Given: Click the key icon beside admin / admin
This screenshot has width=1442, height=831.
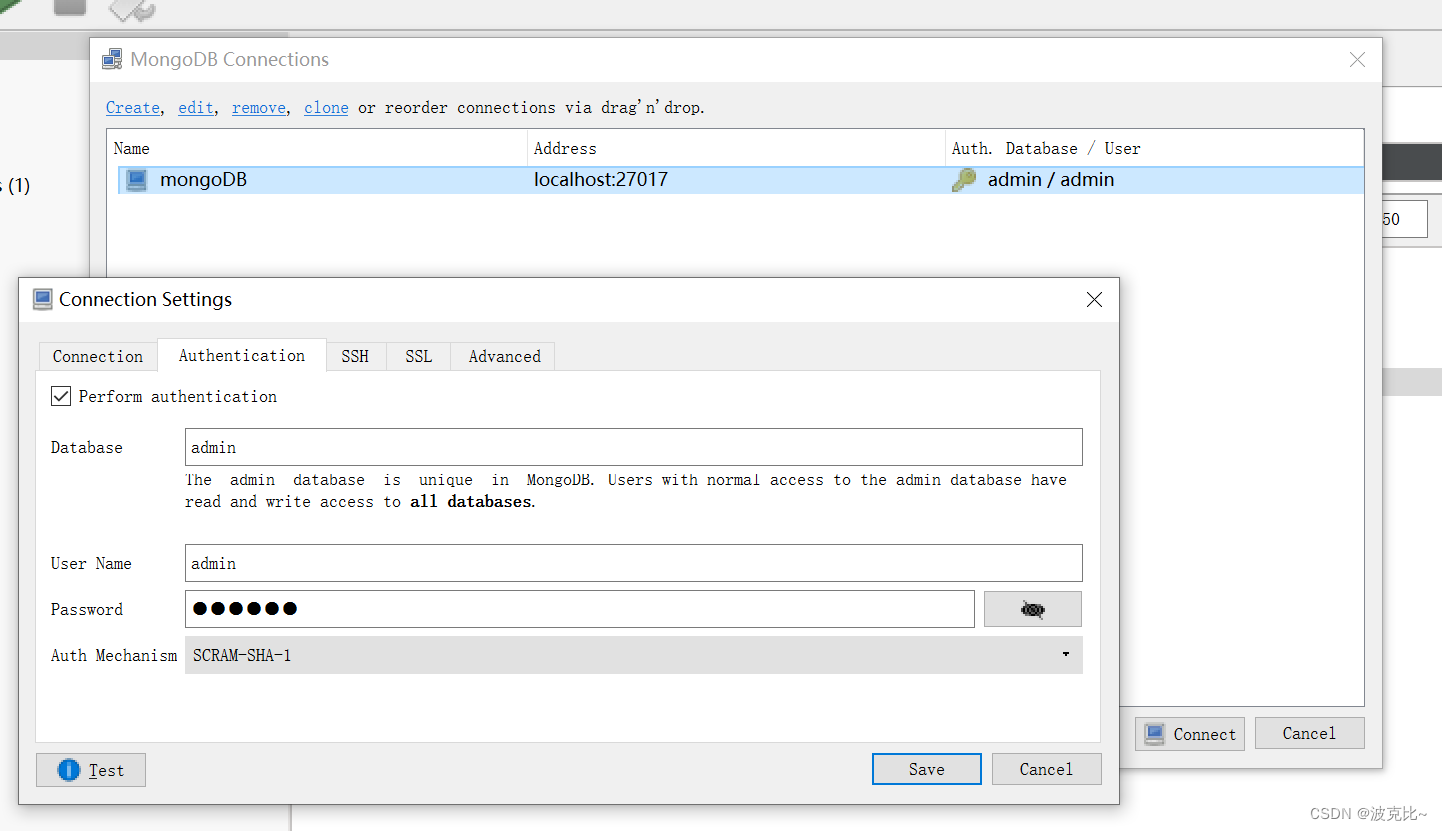Looking at the screenshot, I should click(964, 180).
